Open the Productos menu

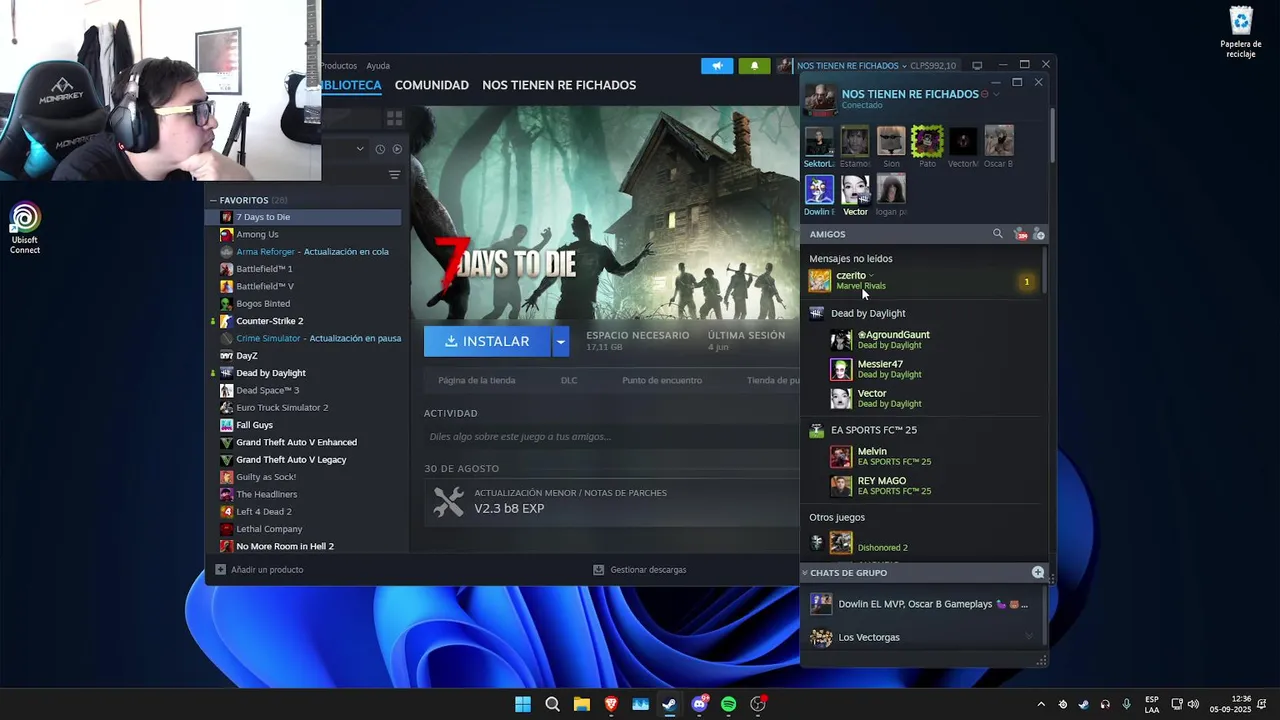339,66
